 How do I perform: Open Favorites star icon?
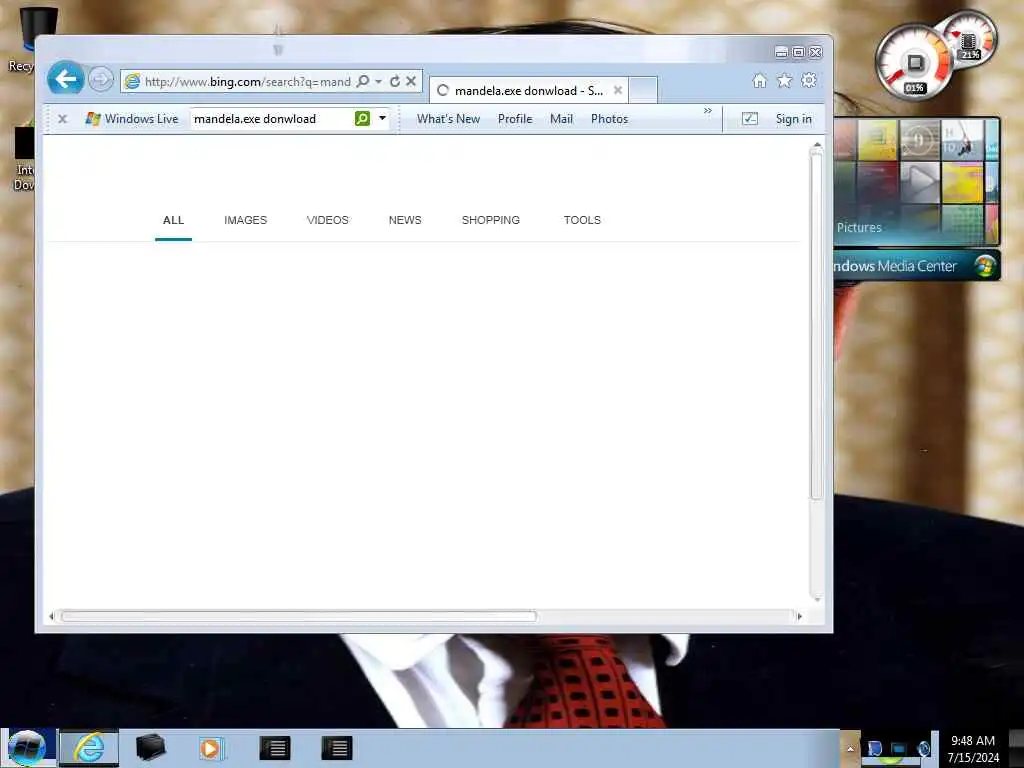click(x=784, y=80)
